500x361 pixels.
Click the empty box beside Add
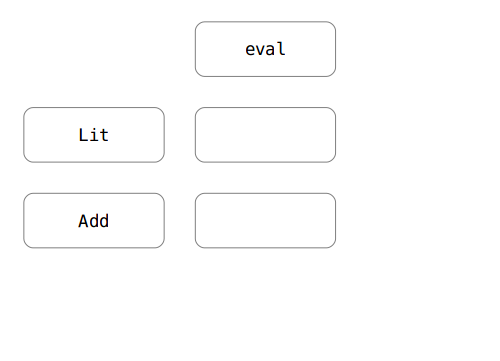click(265, 220)
